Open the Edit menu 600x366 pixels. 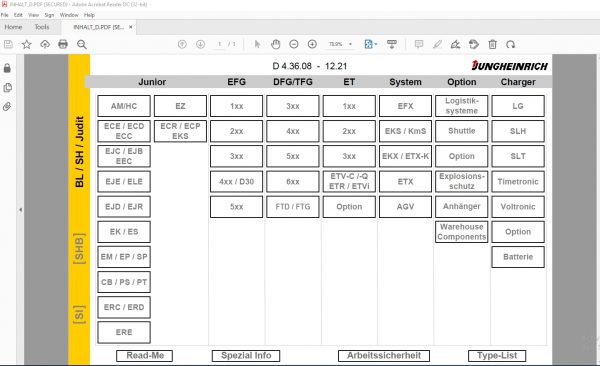point(18,15)
